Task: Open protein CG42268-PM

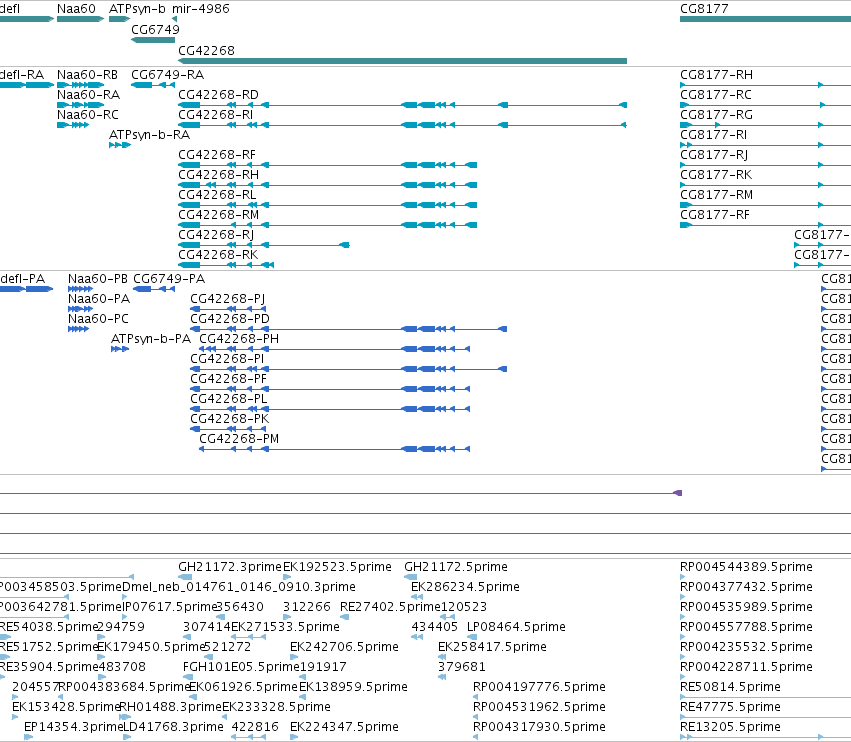Action: pos(239,439)
